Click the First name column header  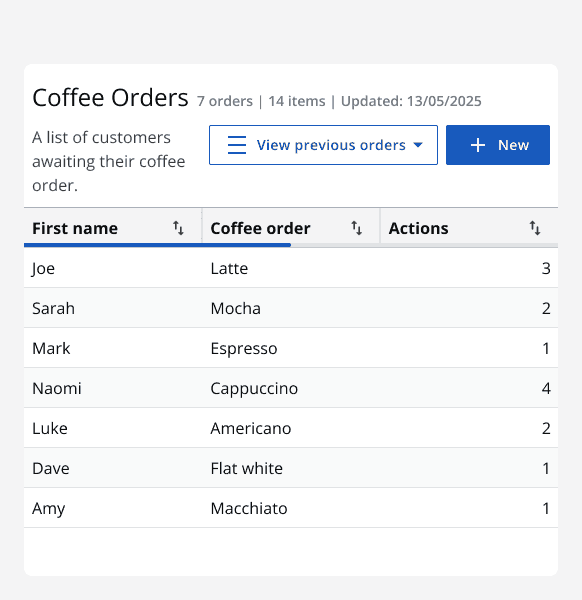(112, 228)
